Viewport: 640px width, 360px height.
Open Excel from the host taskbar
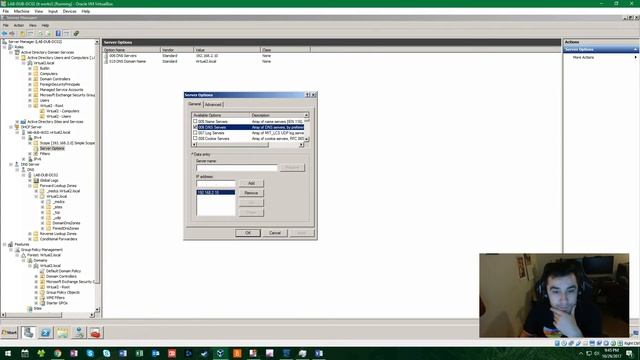[x=139, y=353]
